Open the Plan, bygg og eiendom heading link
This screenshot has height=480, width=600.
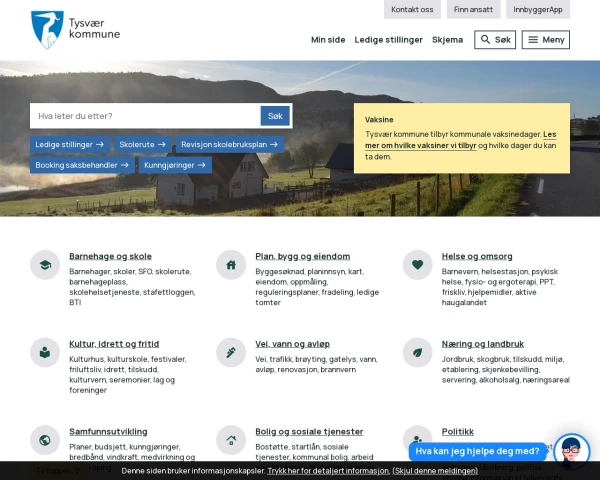[303, 256]
